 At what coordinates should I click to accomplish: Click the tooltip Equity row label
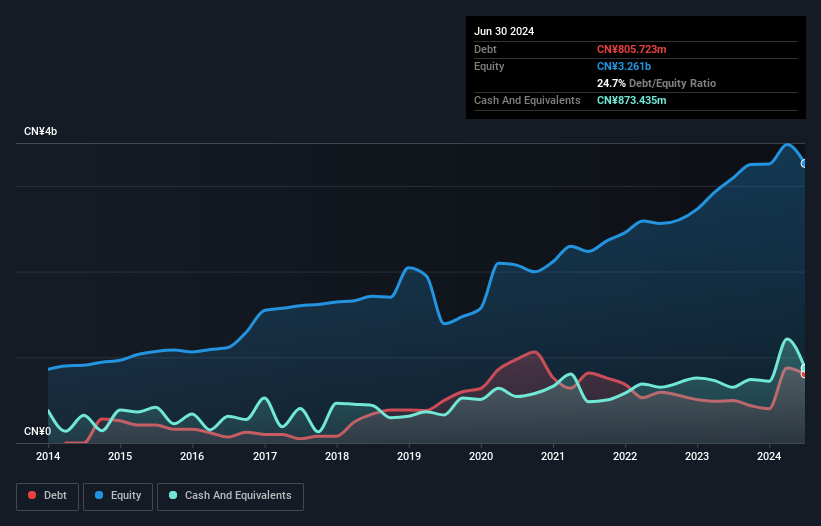[489, 66]
